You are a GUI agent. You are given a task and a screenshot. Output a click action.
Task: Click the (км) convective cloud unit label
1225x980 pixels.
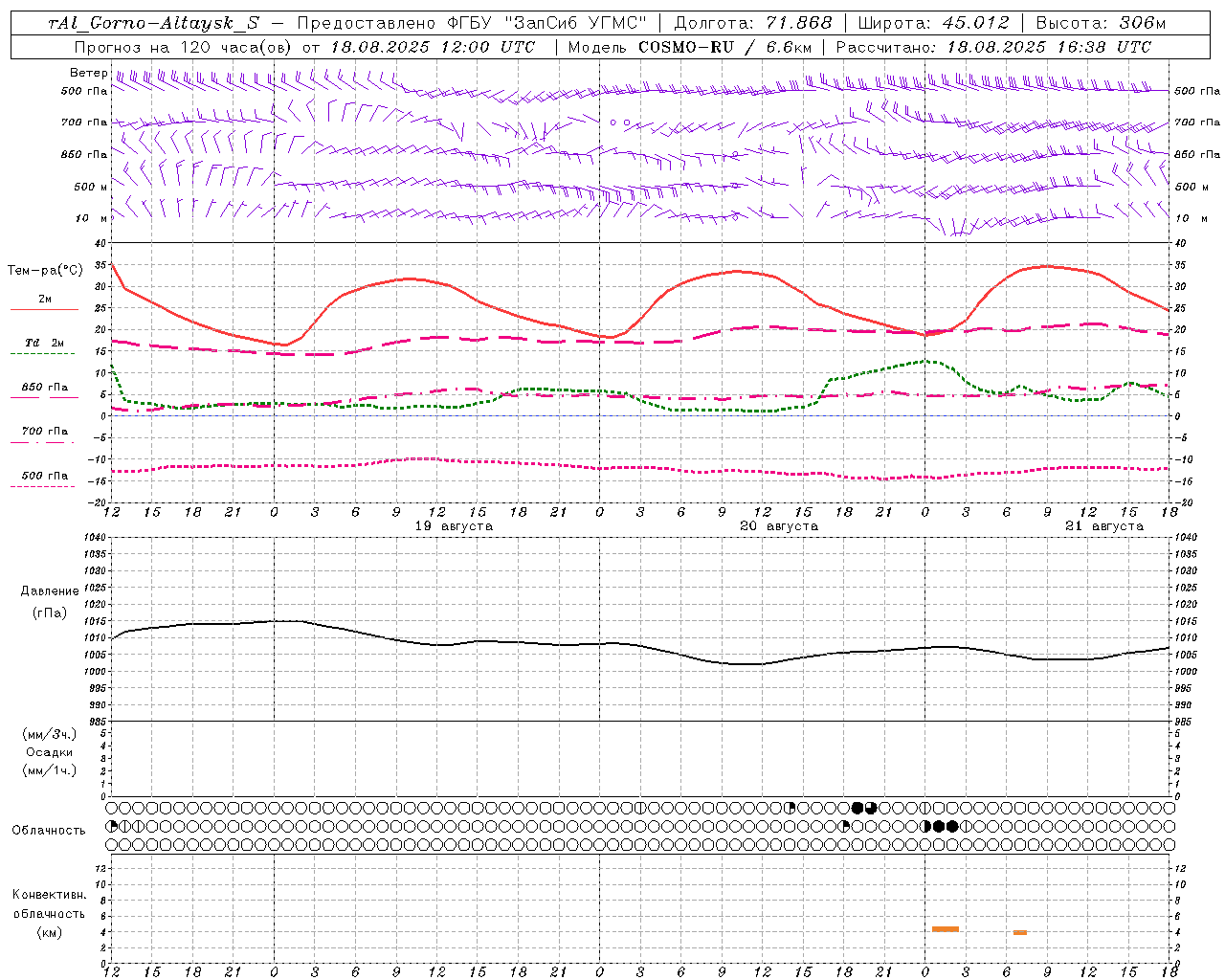50,932
